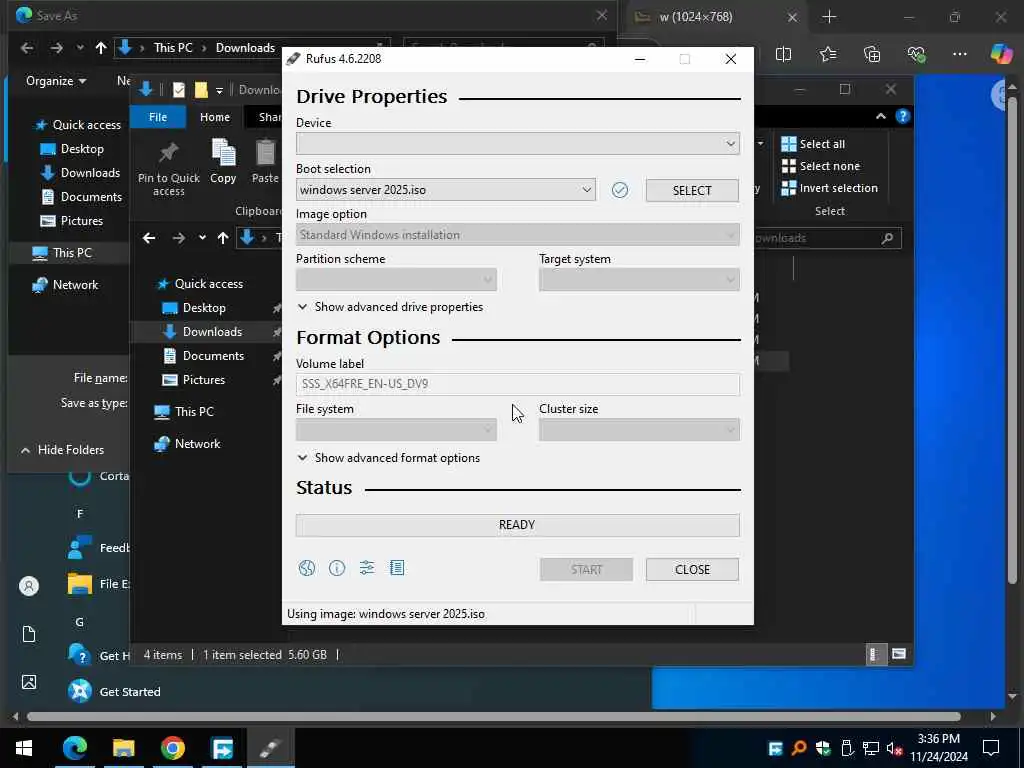Open the Device dropdown in Rufus
This screenshot has height=768, width=1024.
click(518, 144)
